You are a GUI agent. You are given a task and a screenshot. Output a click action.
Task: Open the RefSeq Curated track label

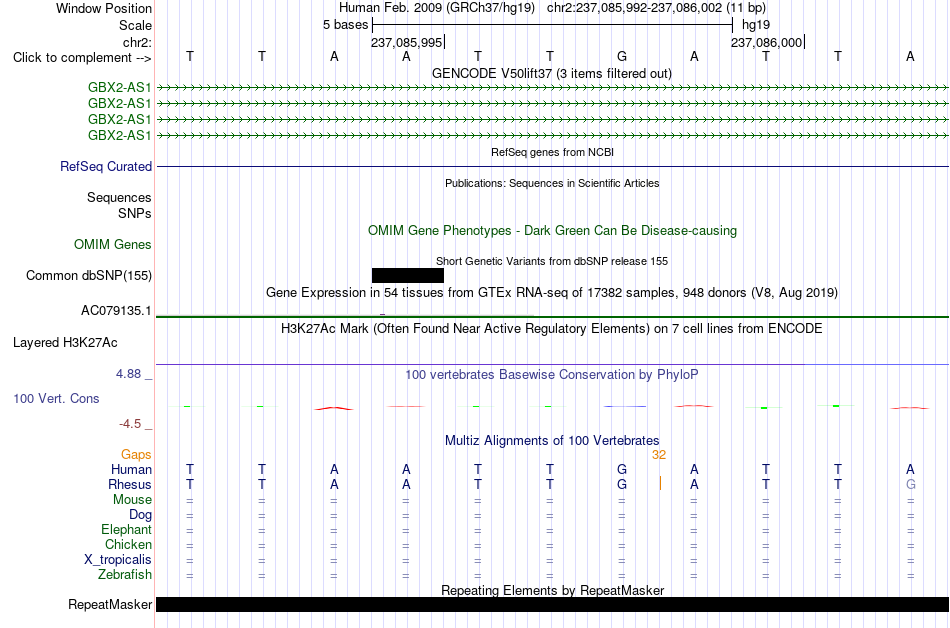tap(105, 167)
